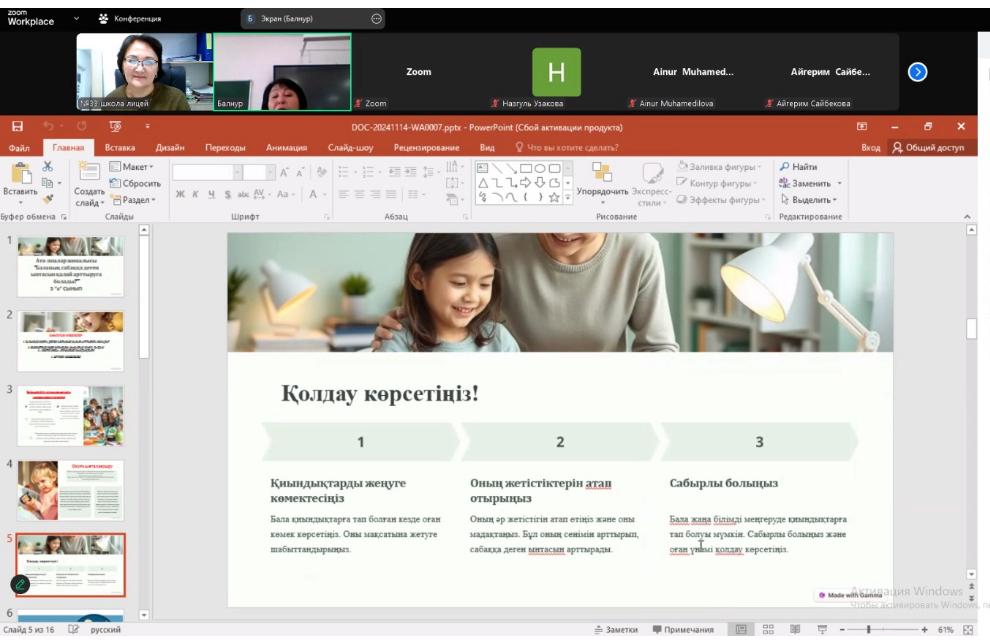Viewport: 990px width, 640px height.
Task: Switch to reading view in status bar
Action: coord(795,630)
